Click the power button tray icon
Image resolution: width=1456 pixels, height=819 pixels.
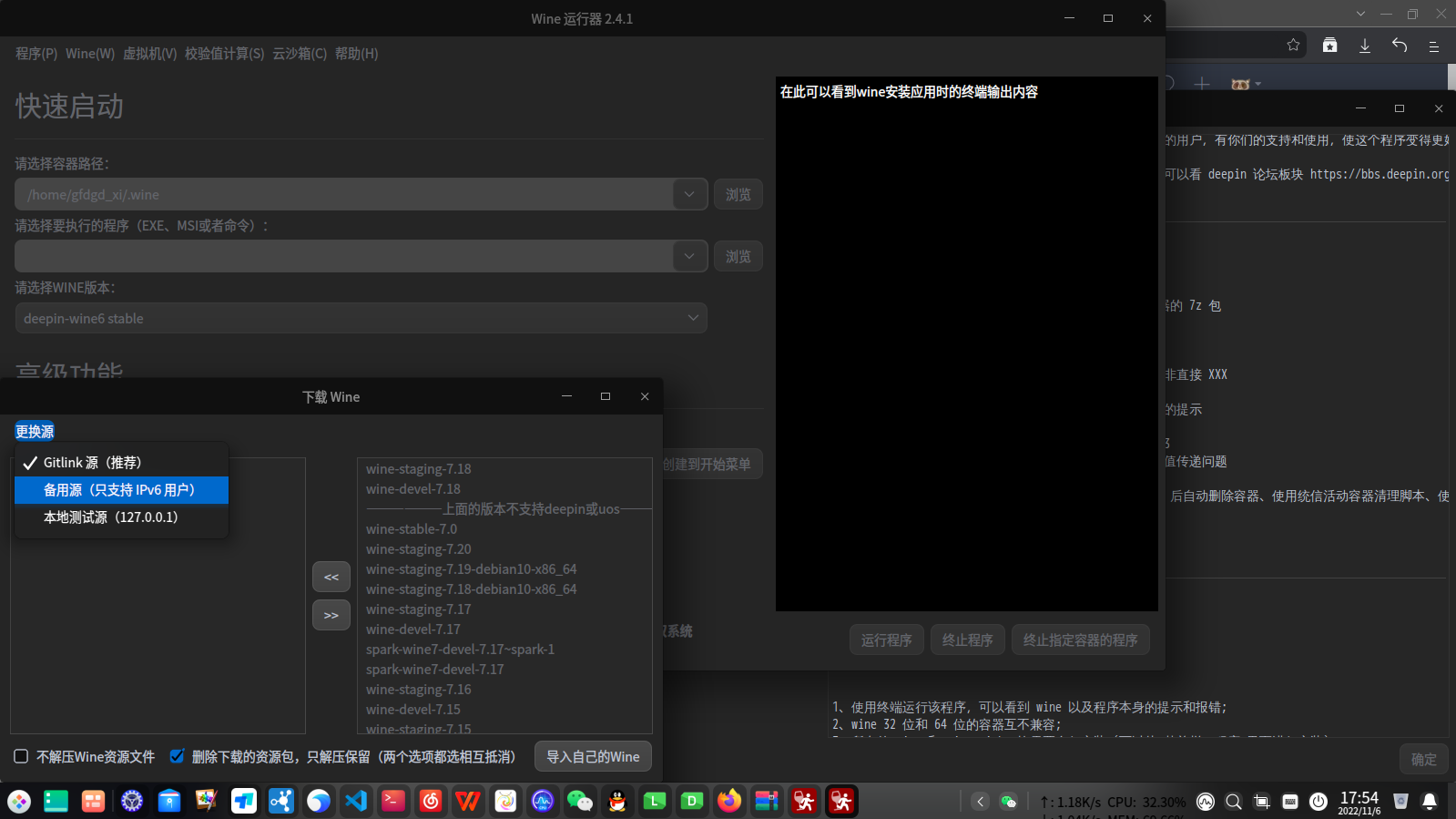tap(1319, 802)
